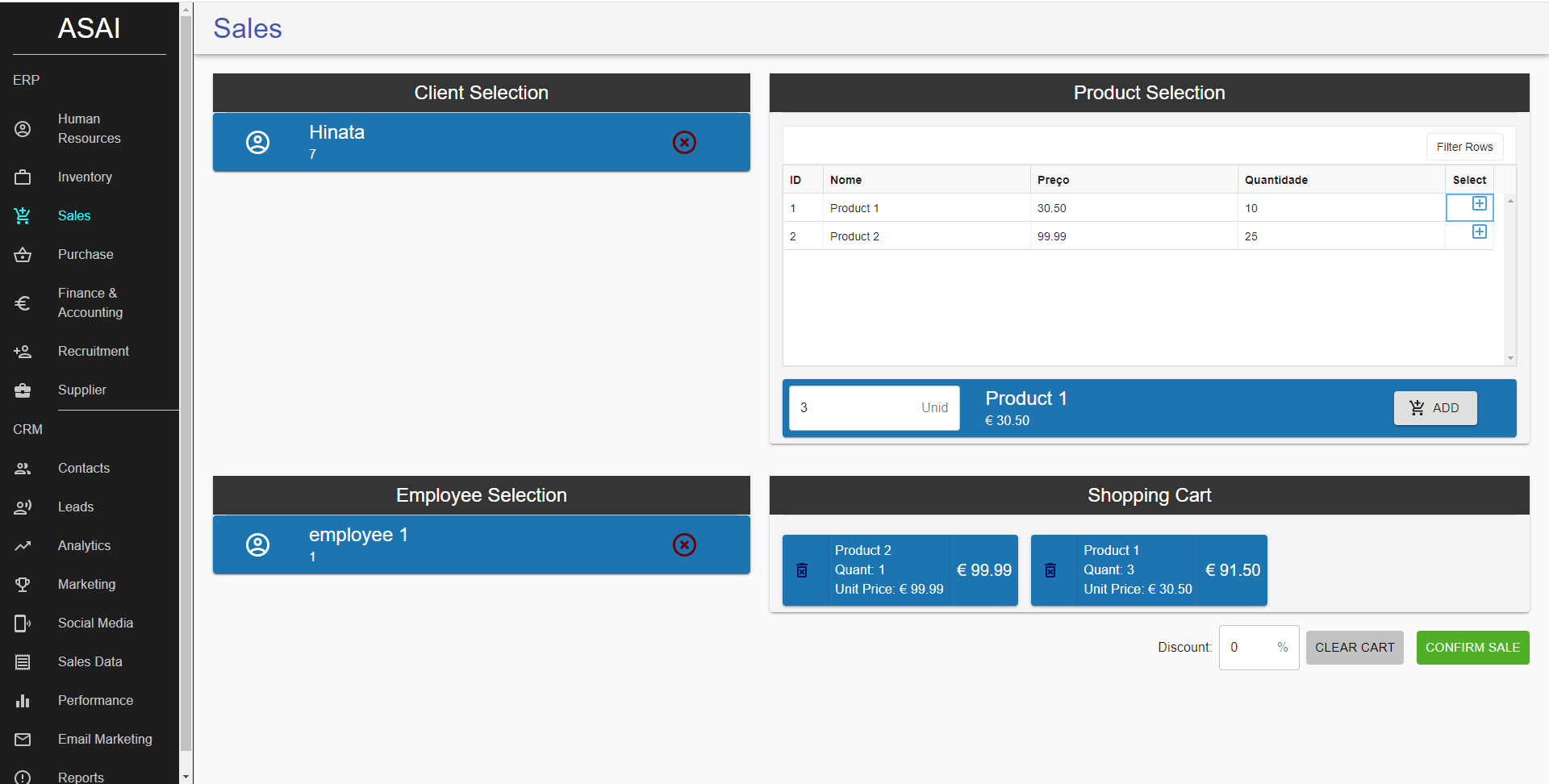Click the Finance & Accounting euro icon

click(x=23, y=303)
